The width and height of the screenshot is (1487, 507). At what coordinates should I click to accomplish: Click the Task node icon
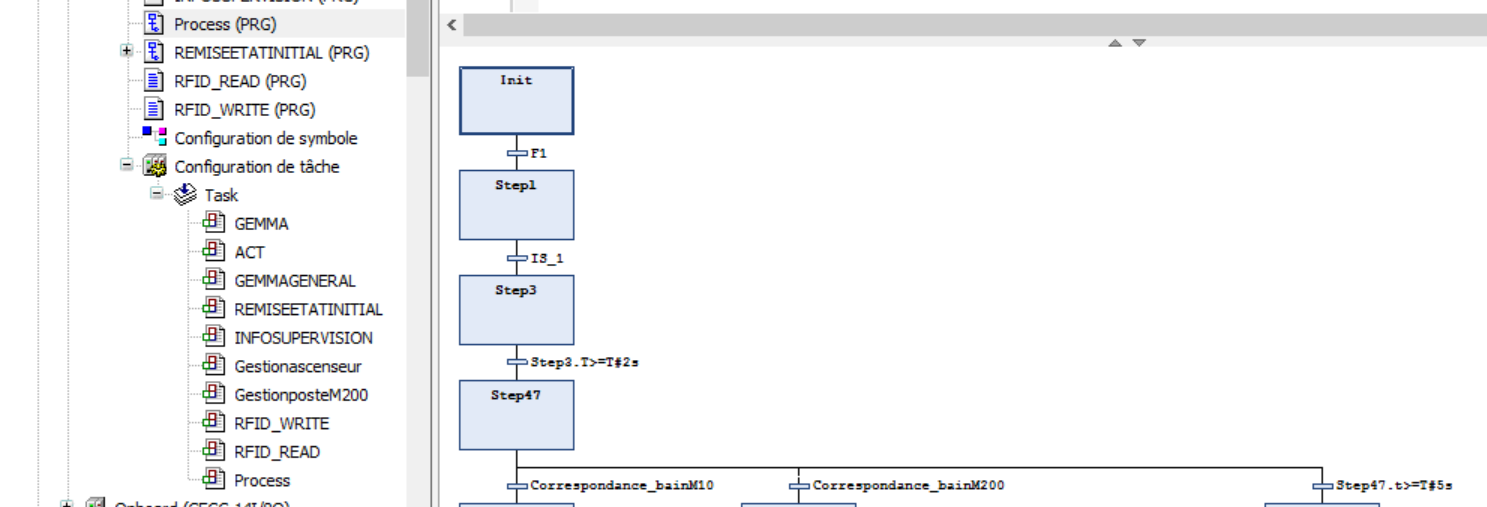tap(185, 195)
